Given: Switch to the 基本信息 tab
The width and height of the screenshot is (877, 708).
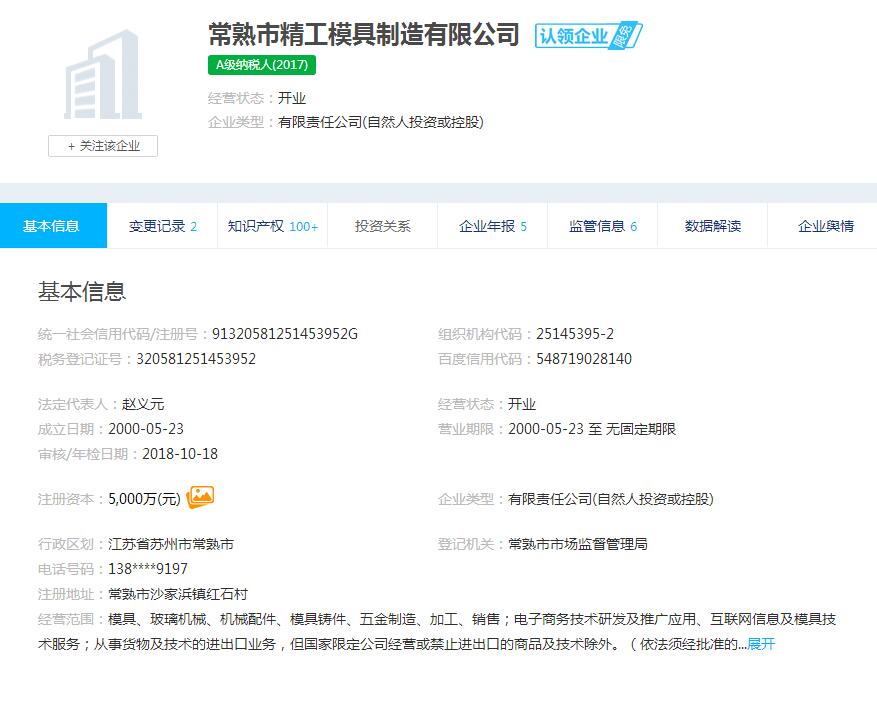Looking at the screenshot, I should 53,226.
